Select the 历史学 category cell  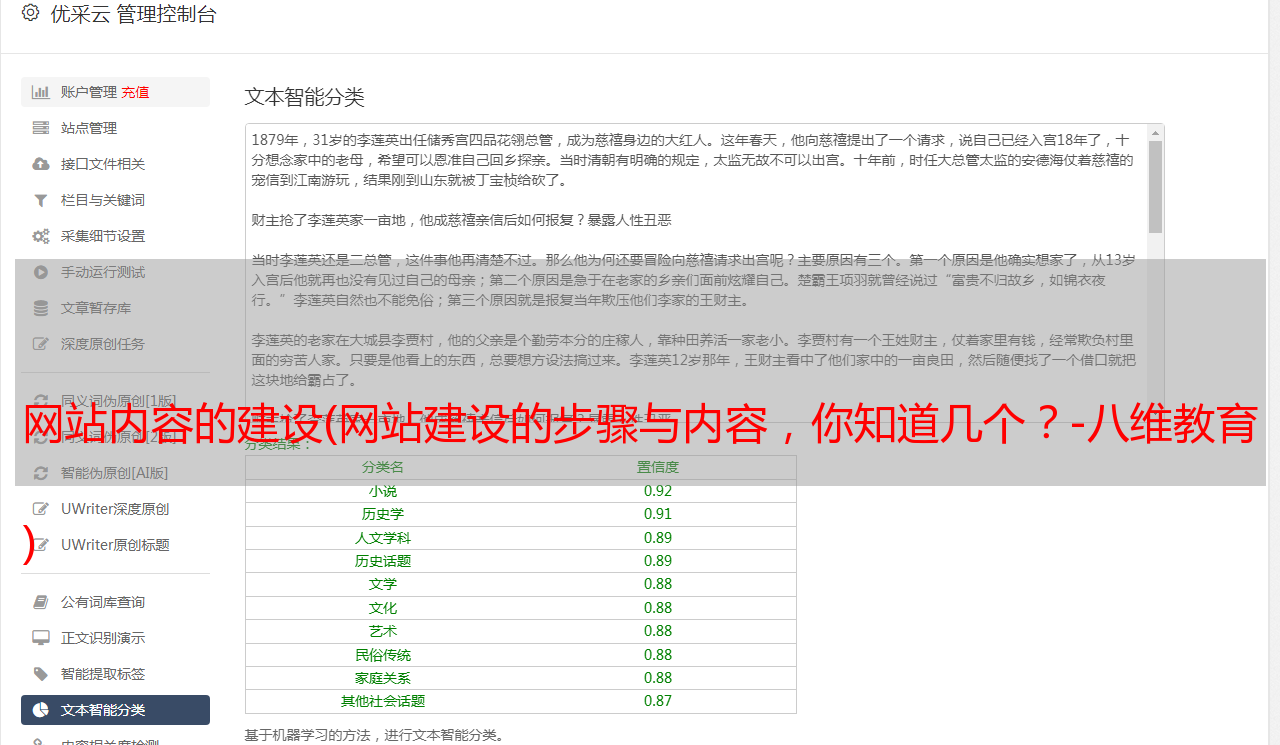383,514
